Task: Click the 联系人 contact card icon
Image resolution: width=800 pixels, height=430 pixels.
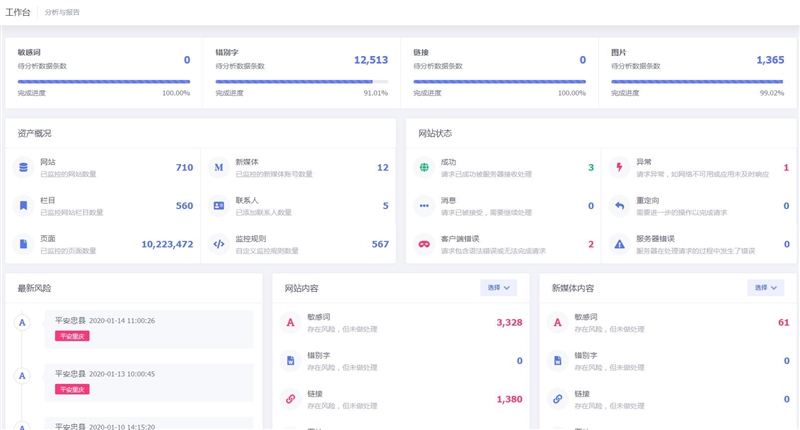Action: [218, 205]
